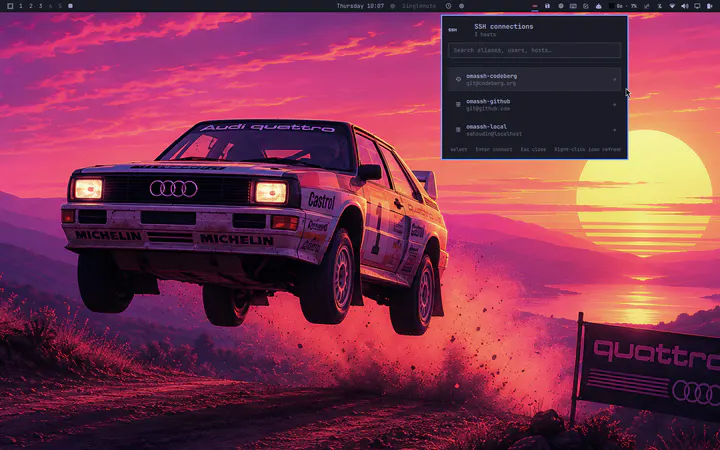720x450 pixels.
Task: Click the arrow on the omassh-local row
Action: [x=614, y=130]
